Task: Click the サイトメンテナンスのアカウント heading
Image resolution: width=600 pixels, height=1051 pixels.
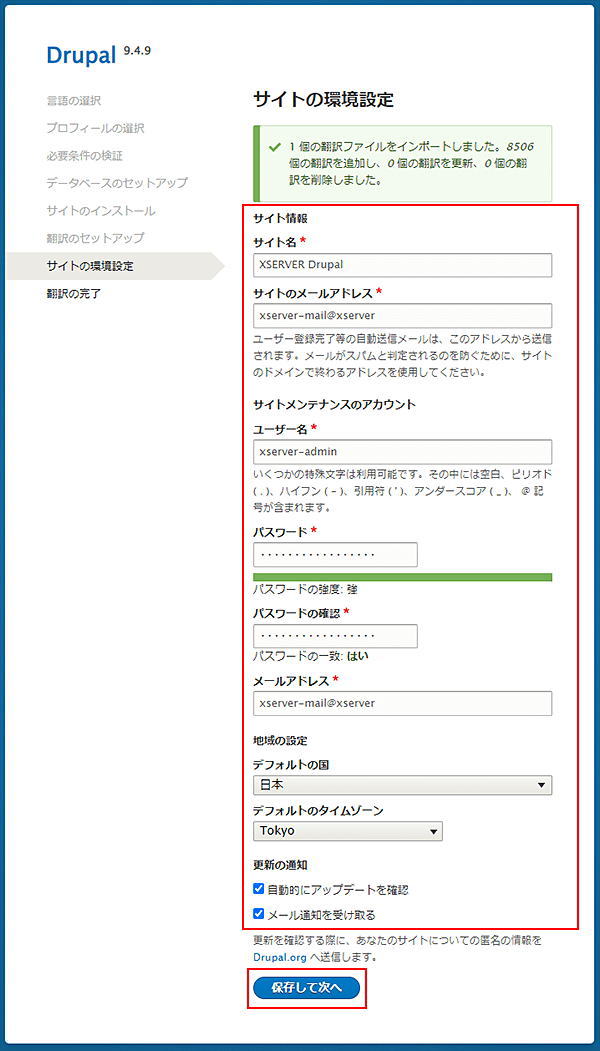Action: (x=335, y=404)
